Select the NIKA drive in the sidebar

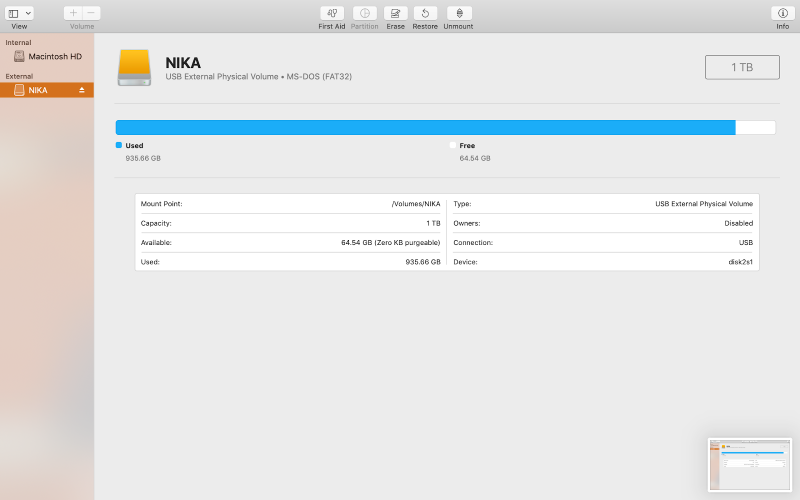47,90
